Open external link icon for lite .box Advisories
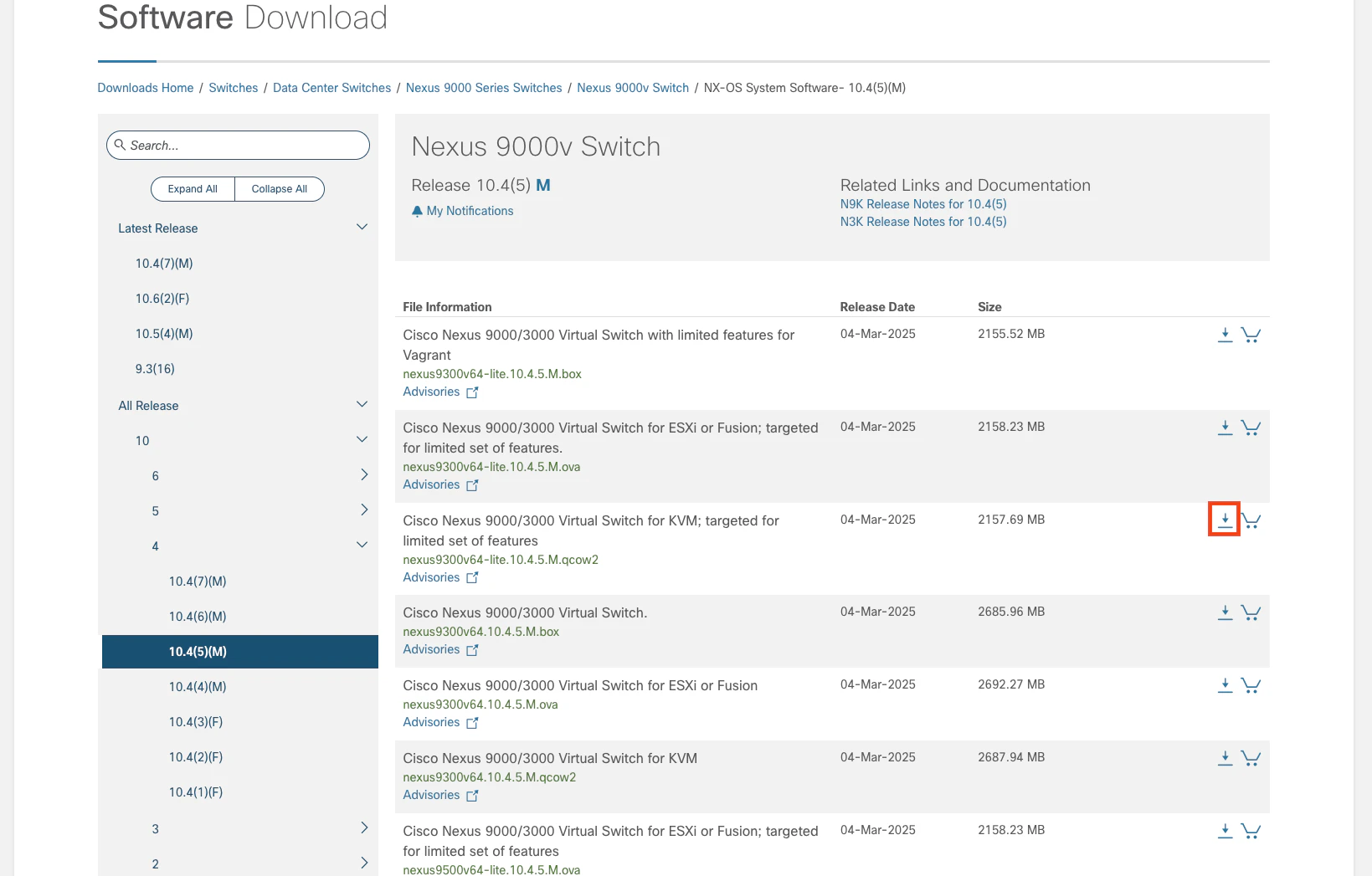Image resolution: width=1372 pixels, height=876 pixels. (472, 392)
